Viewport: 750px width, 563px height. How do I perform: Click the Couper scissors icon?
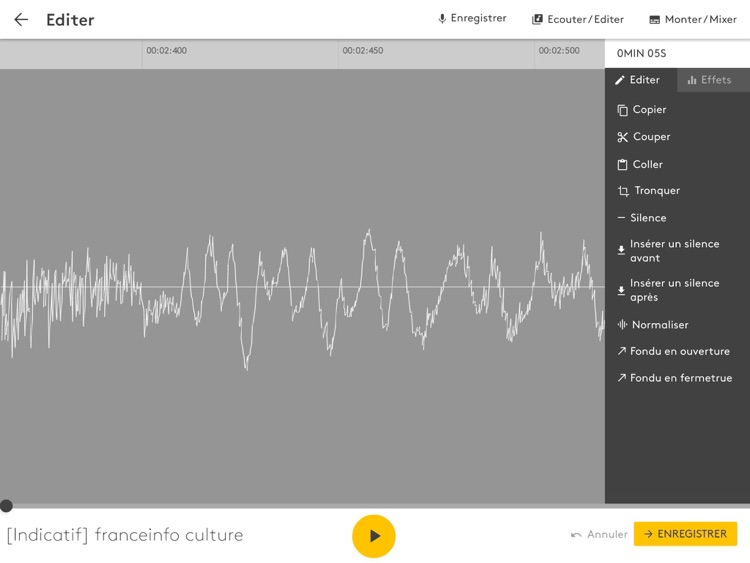(x=622, y=137)
